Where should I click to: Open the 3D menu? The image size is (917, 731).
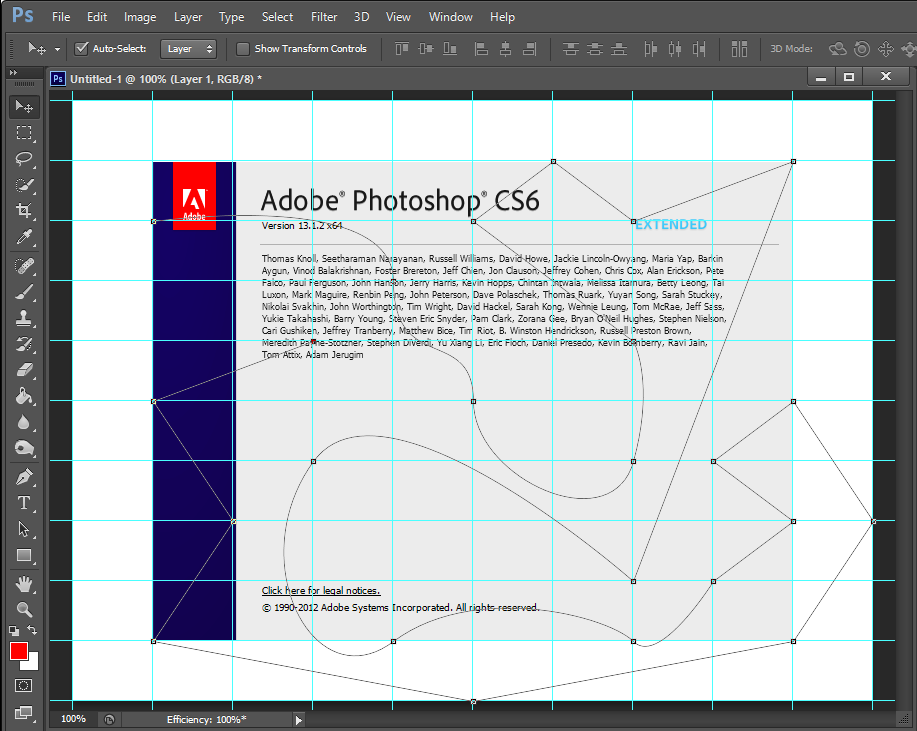point(361,16)
